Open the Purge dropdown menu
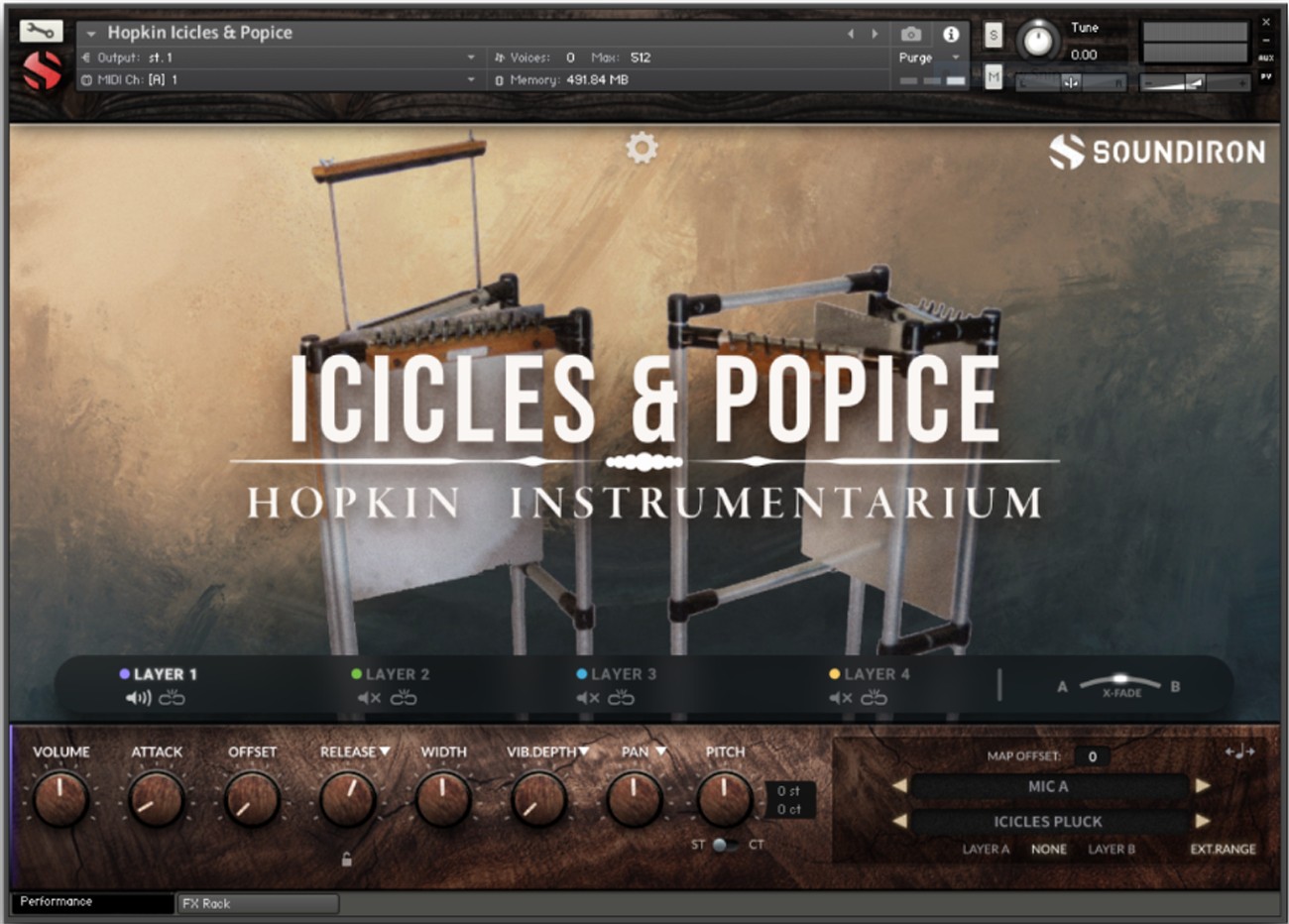Viewport: 1289px width, 924px height. 930,58
